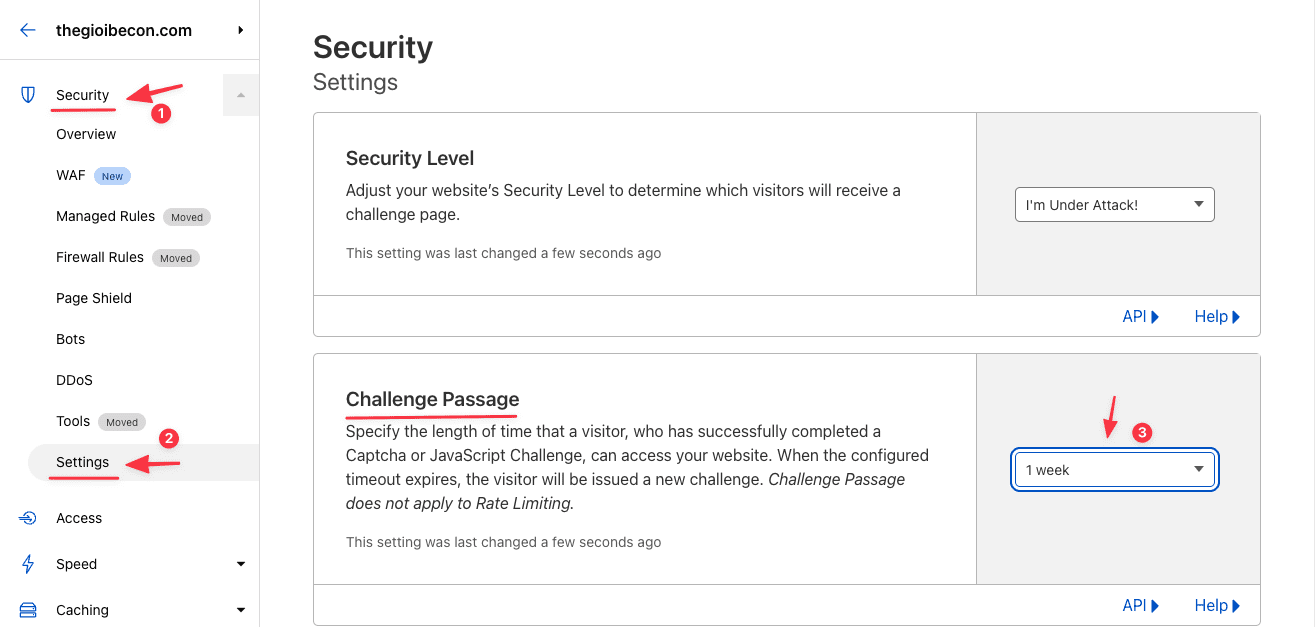Click the back arrow next to thegioibecon.com
The height and width of the screenshot is (627, 1315).
27,29
